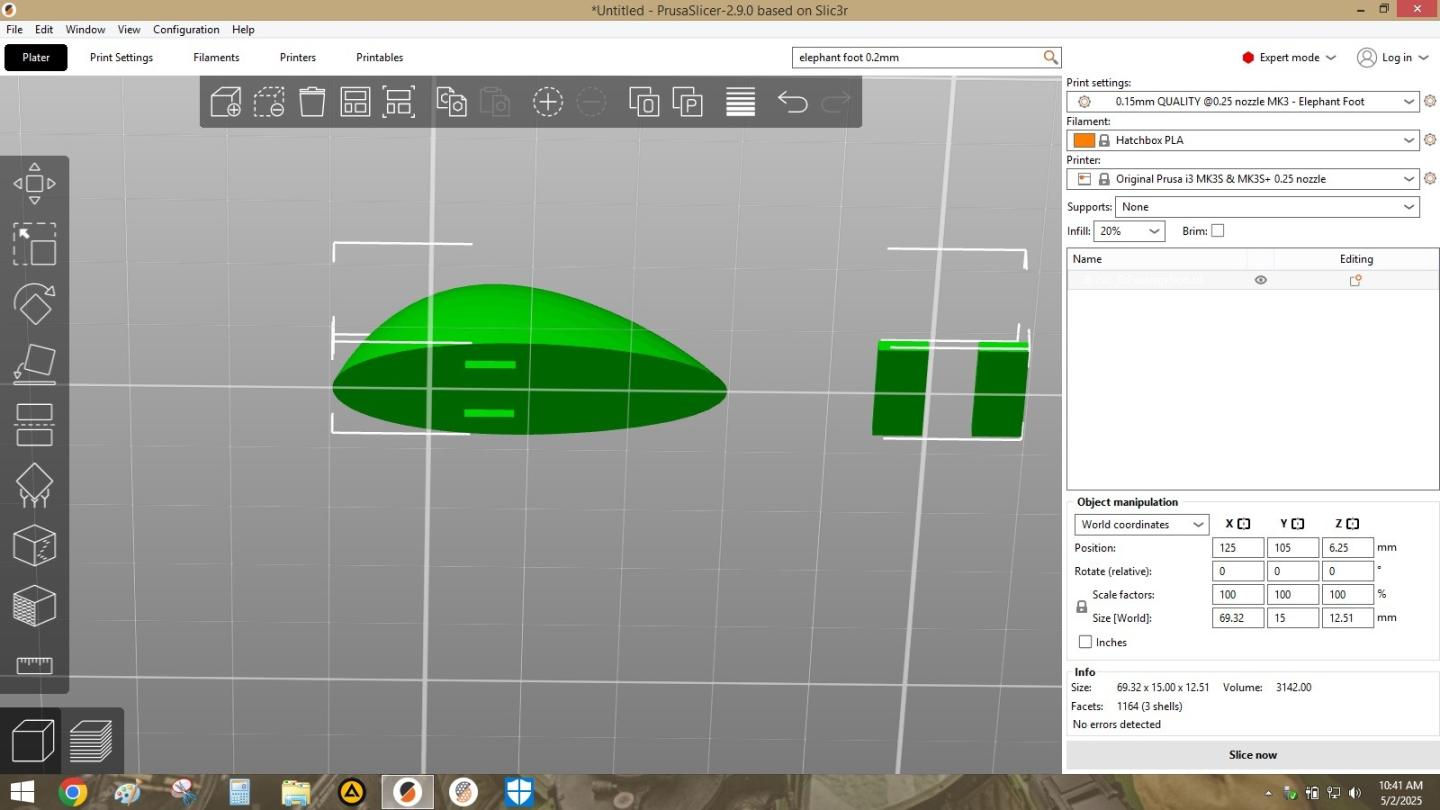The image size is (1440, 810).
Task: Click the Slice now button
Action: 1252,755
